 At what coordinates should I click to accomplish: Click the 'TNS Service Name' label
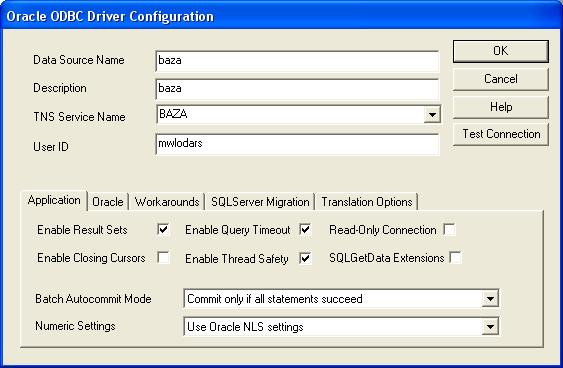click(79, 117)
